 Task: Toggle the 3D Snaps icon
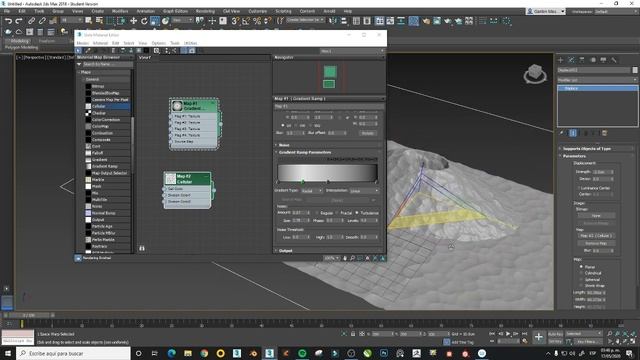[235, 21]
